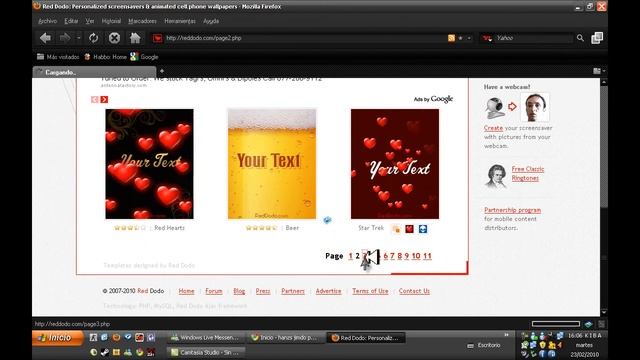Open the new tab plus button
This screenshot has width=640, height=360.
coord(162,71)
